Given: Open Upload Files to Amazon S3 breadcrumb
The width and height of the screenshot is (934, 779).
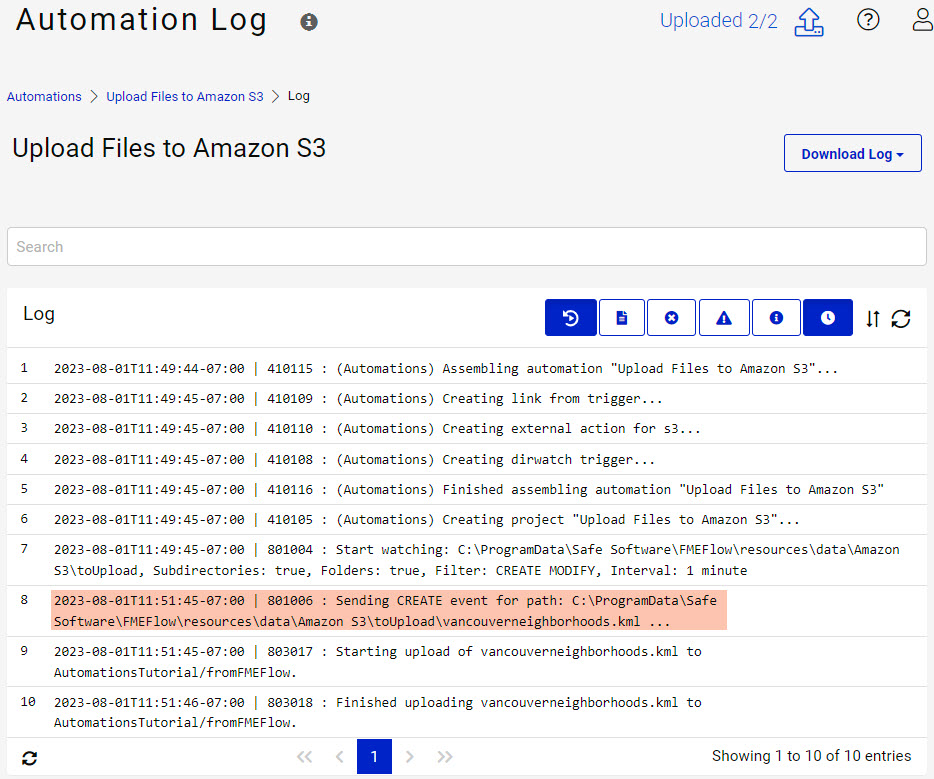Looking at the screenshot, I should pyautogui.click(x=185, y=96).
